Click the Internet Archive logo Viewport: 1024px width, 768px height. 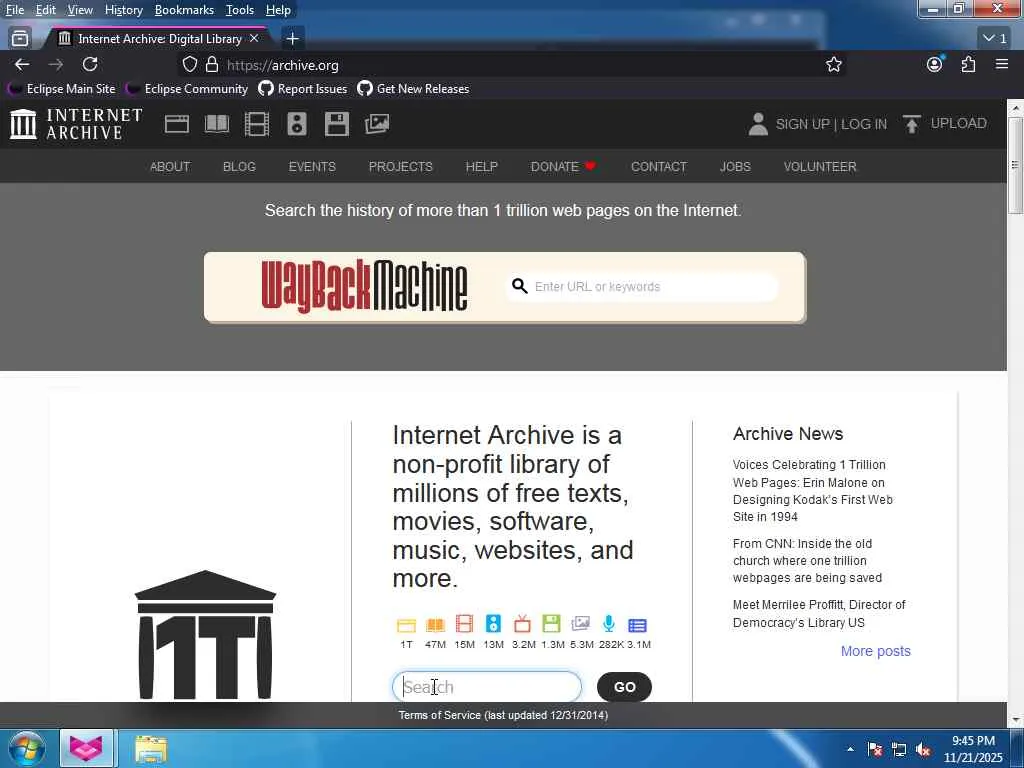point(76,124)
